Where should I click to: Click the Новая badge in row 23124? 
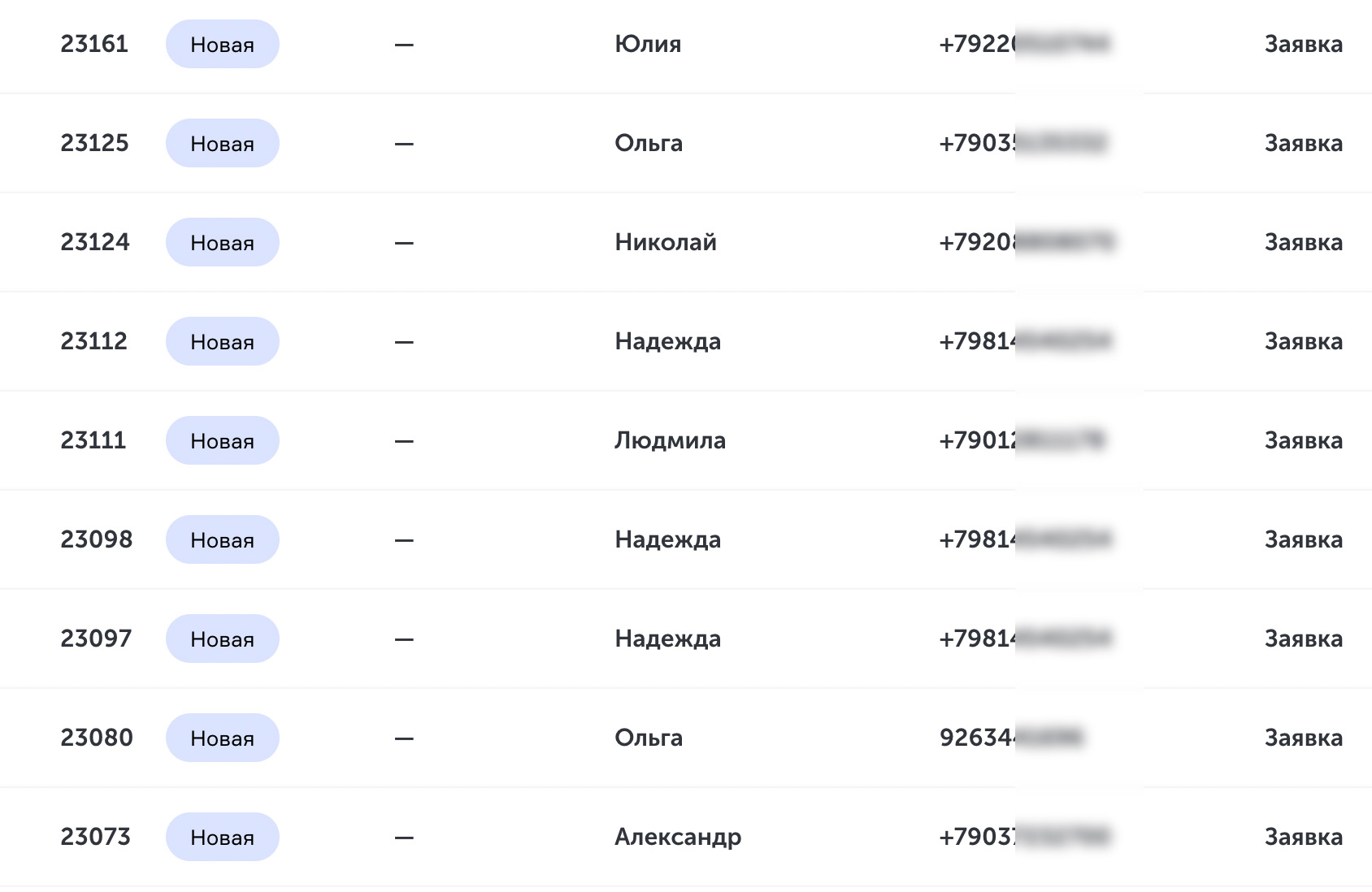(x=223, y=242)
